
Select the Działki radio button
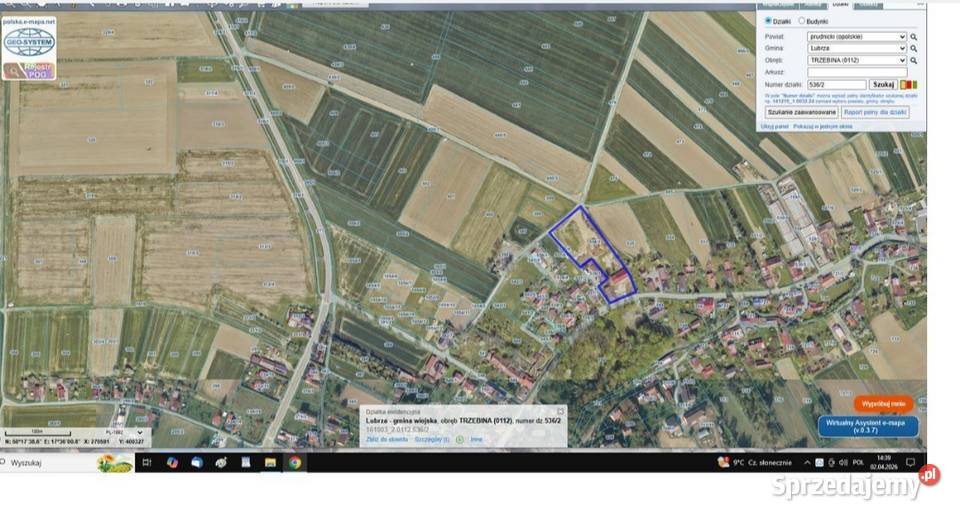(x=768, y=21)
